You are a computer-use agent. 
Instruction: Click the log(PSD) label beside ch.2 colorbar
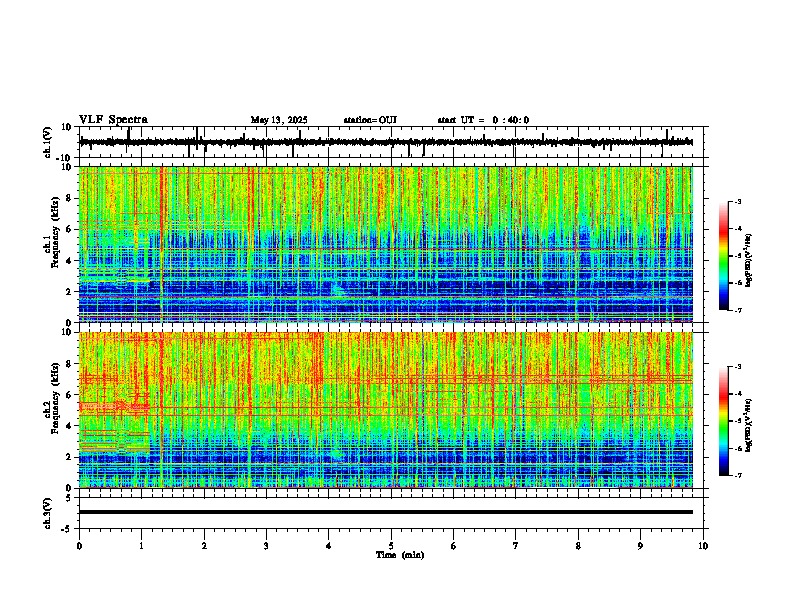[748, 425]
